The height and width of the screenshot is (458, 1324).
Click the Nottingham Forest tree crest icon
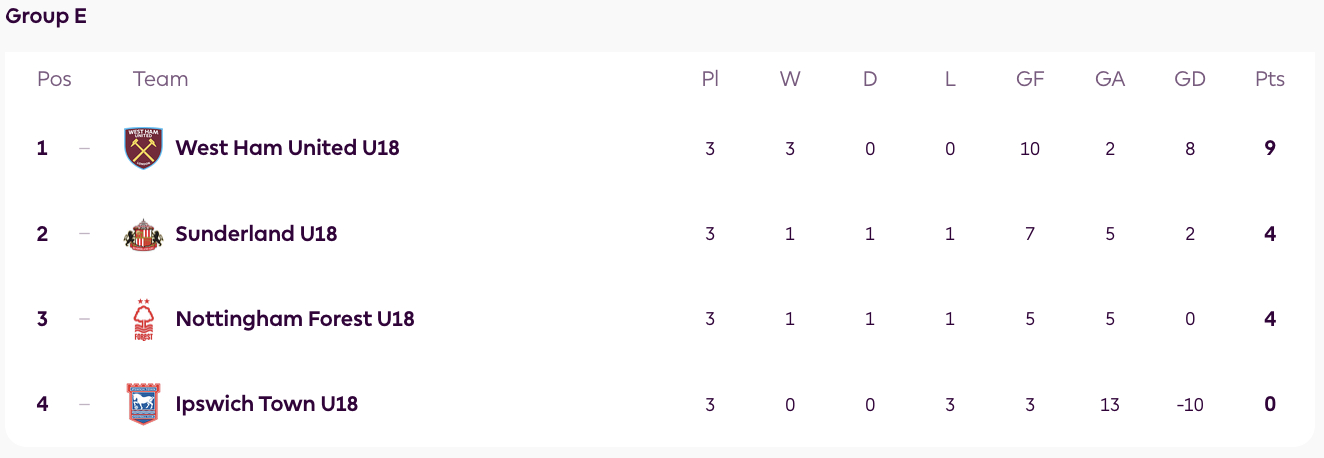coord(143,319)
